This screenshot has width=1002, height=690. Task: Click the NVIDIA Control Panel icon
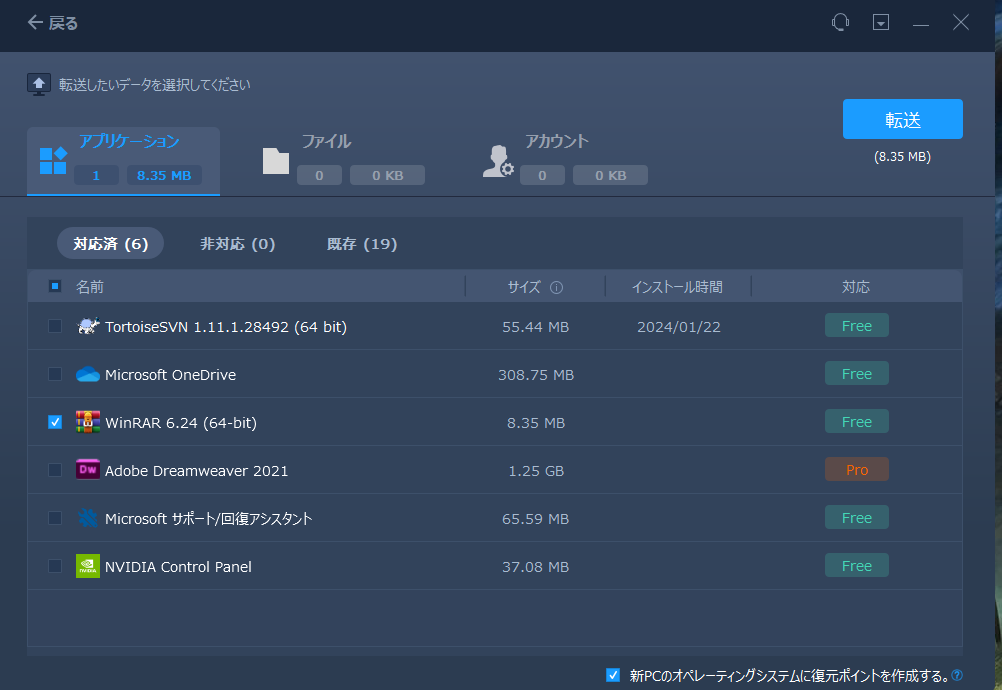pos(88,566)
